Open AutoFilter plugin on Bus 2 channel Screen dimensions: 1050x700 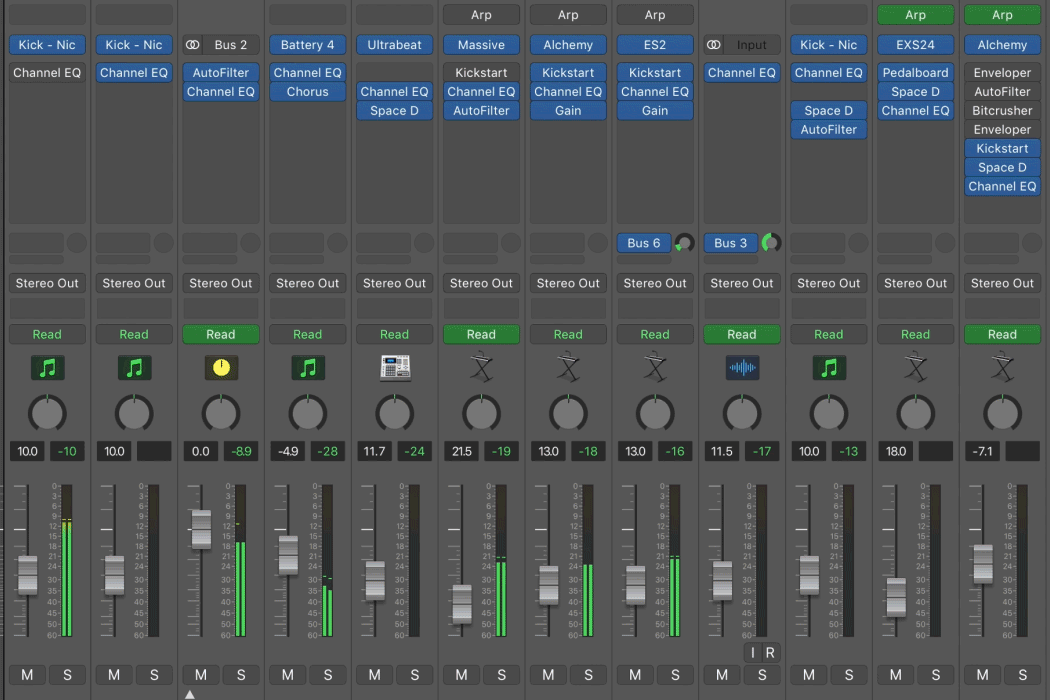[x=221, y=72]
